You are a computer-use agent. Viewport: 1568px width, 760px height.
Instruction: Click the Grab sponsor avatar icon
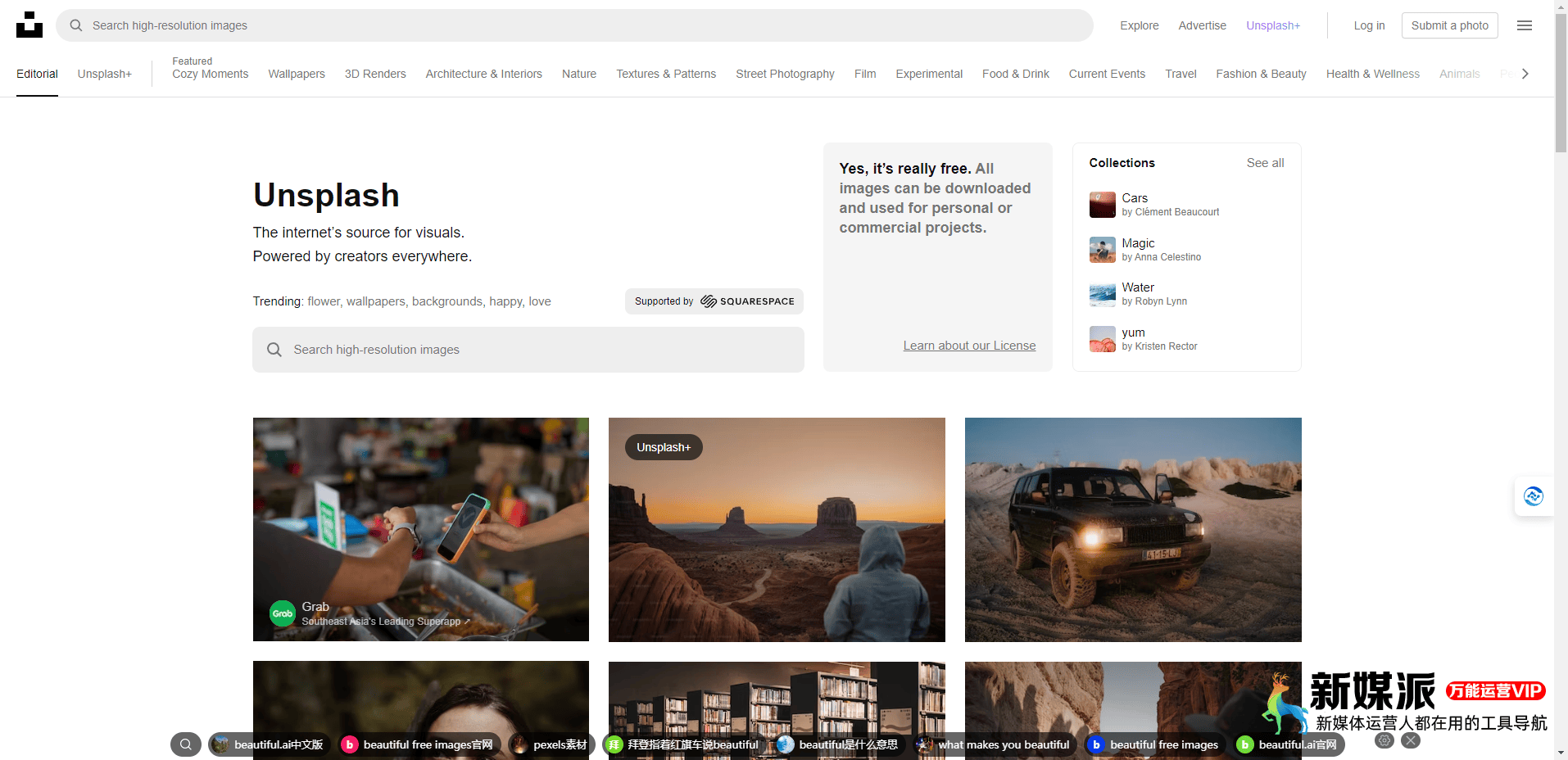click(x=283, y=613)
